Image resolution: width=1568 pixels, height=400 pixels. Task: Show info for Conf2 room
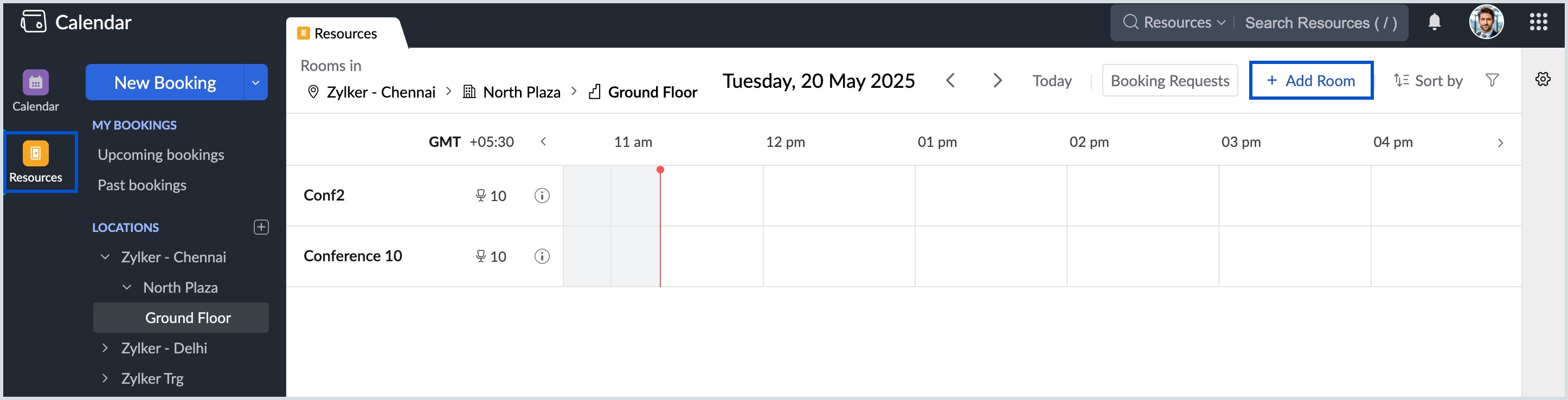[542, 196]
